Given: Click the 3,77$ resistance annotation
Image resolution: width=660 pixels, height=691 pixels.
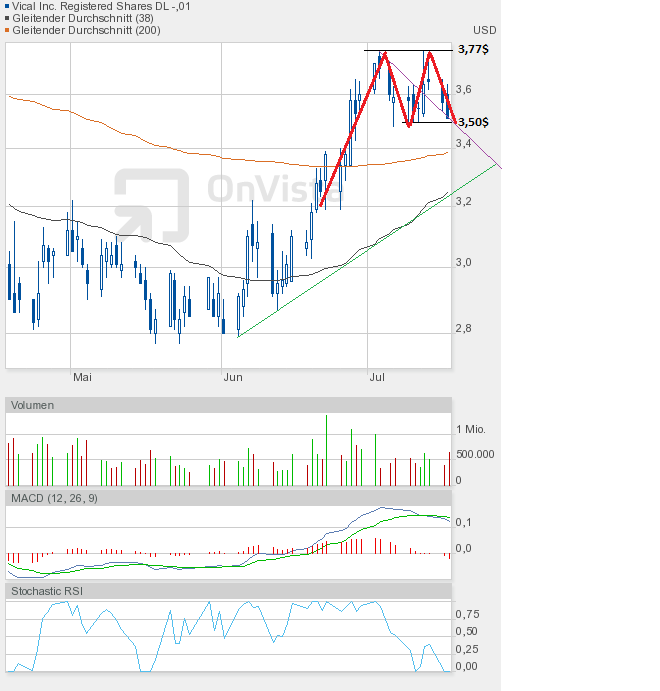Looking at the screenshot, I should point(473,49).
